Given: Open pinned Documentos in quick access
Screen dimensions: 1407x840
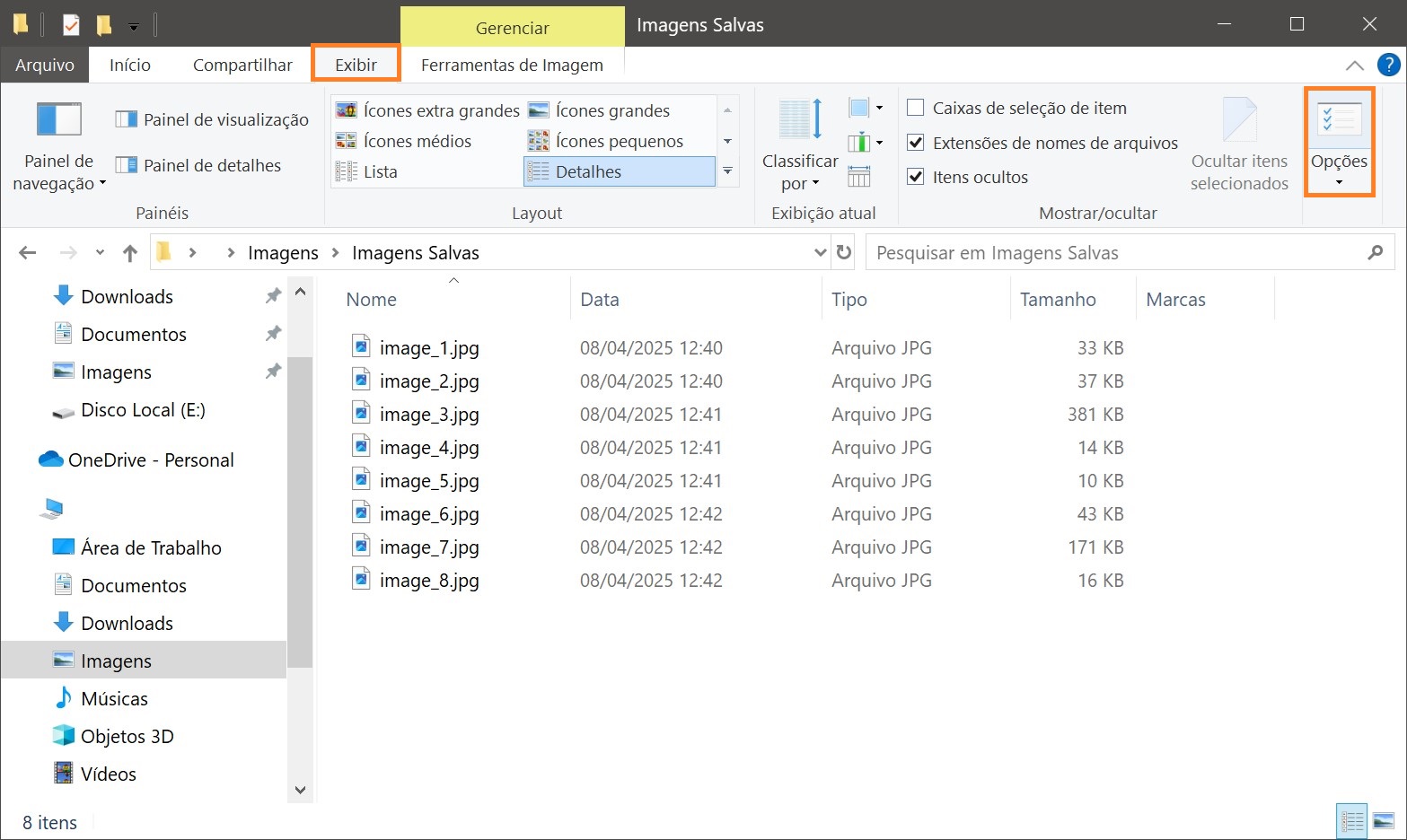Looking at the screenshot, I should (134, 334).
